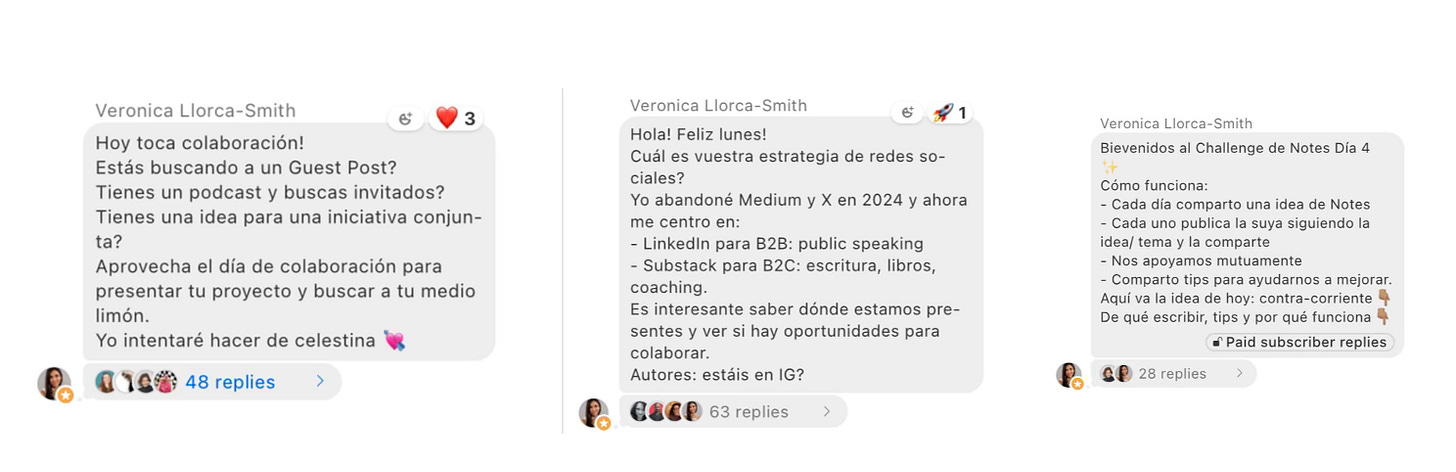The image size is (1456, 472).
Task: Click the lock icon in Paid subscriber replies
Action: coord(1217,342)
